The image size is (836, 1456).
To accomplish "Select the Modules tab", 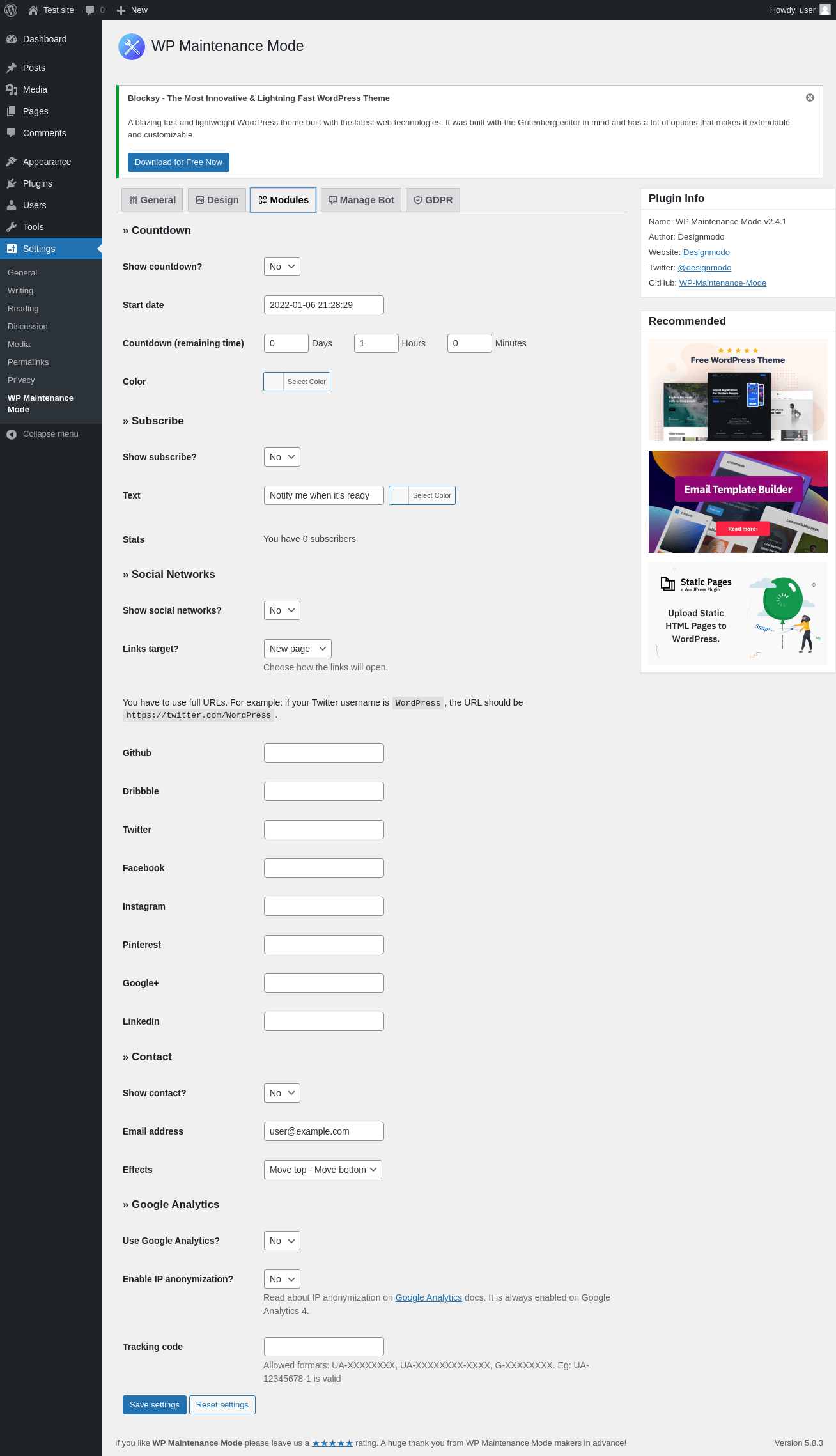I will pyautogui.click(x=283, y=200).
